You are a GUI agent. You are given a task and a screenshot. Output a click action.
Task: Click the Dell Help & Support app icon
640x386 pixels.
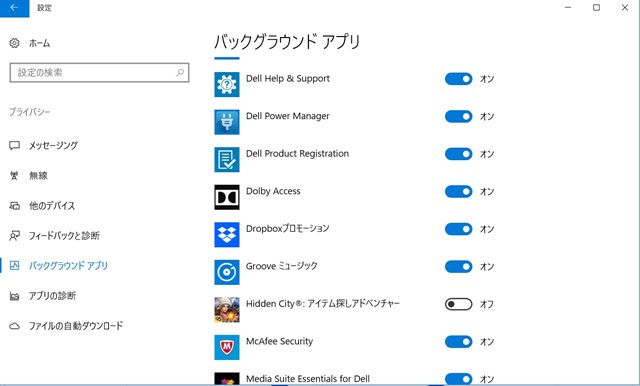227,84
